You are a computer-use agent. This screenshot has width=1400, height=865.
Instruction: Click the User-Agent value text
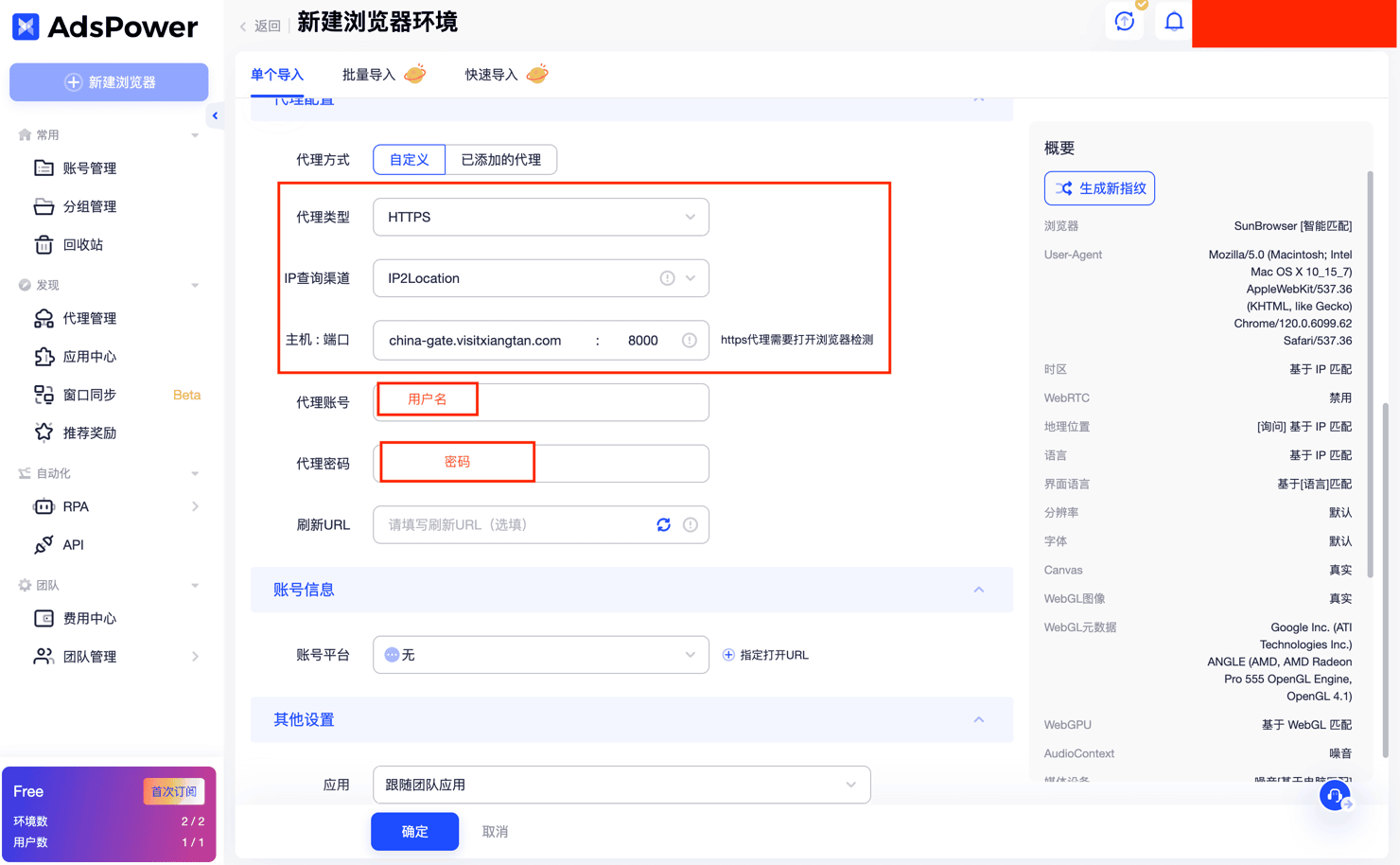tap(1280, 297)
